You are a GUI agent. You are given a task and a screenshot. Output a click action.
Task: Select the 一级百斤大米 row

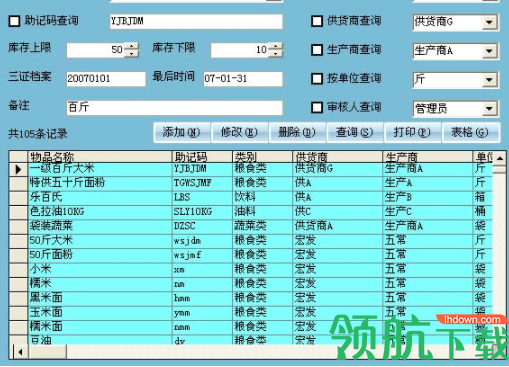(251, 169)
